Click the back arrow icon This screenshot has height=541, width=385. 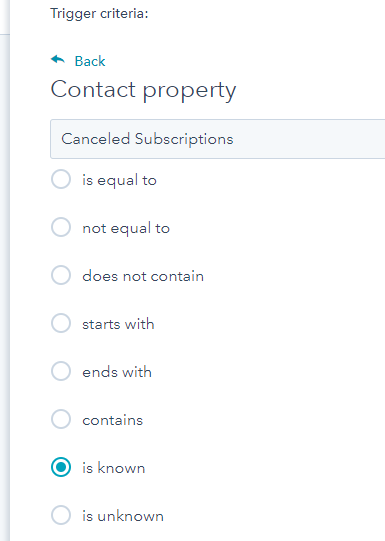pos(58,60)
